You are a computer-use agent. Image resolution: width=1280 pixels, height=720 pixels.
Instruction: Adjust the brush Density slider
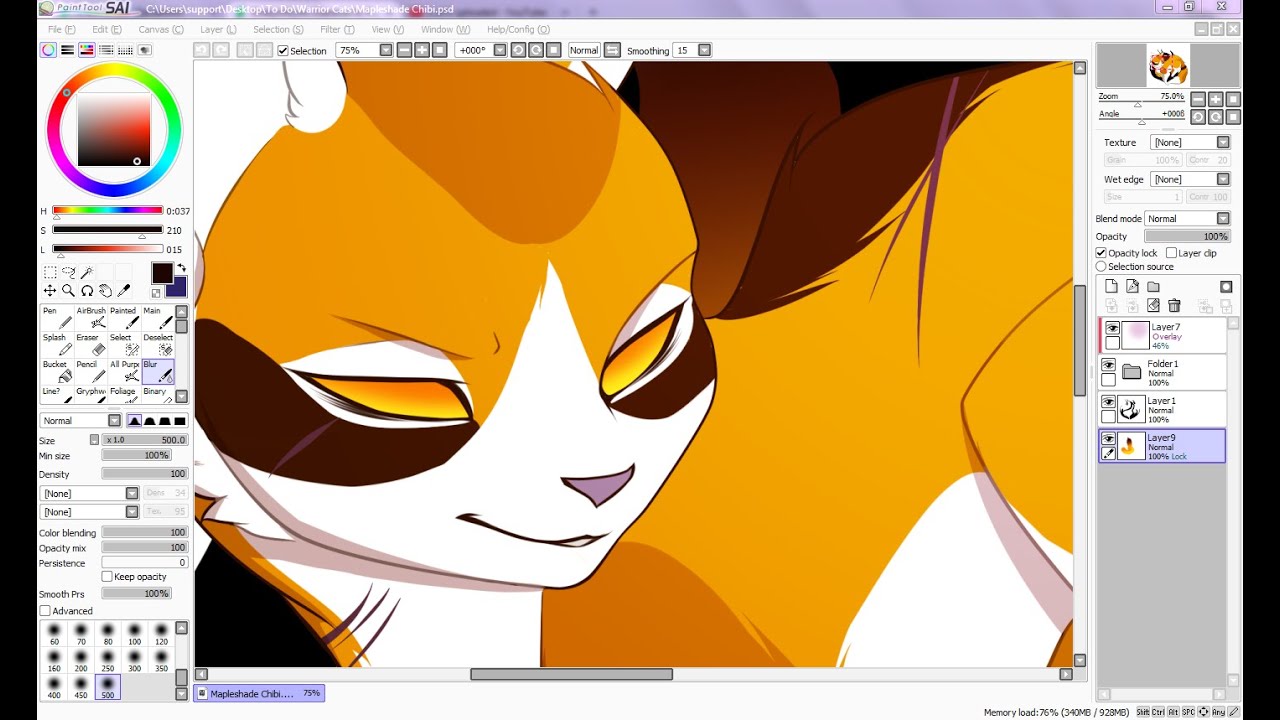tap(145, 474)
